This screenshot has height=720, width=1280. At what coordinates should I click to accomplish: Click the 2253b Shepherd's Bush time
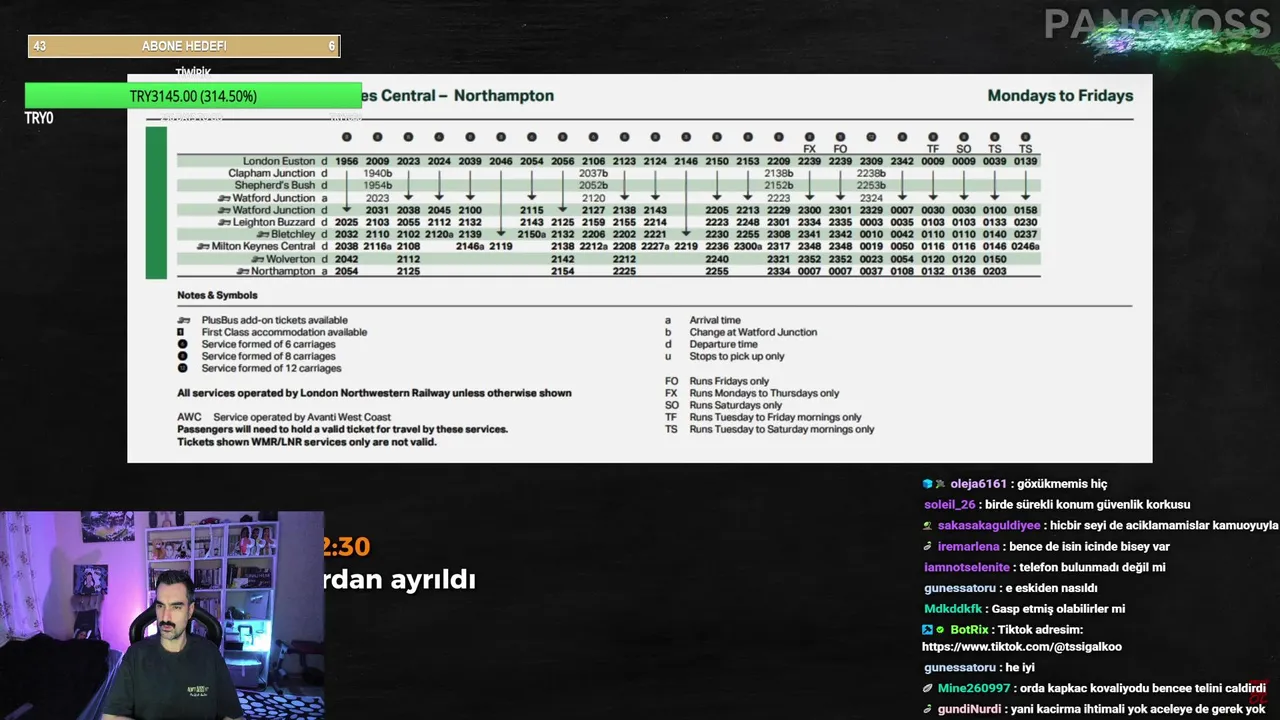point(871,185)
